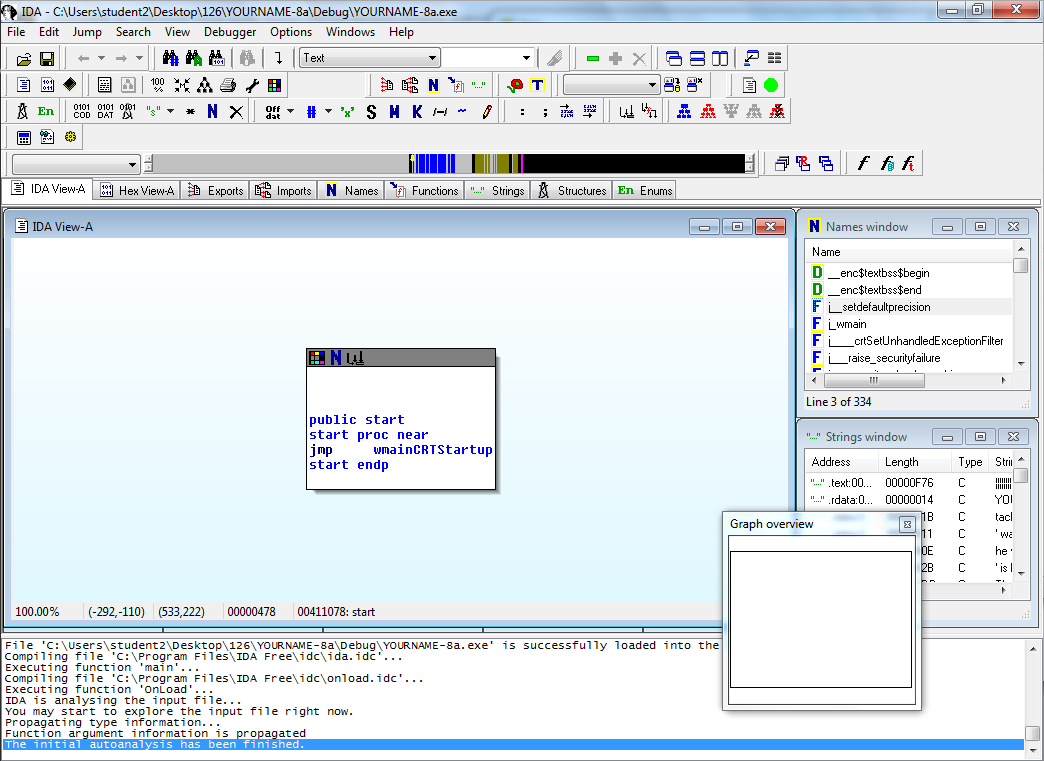Switch to the Imports tab
The image size is (1044, 761).
point(284,190)
